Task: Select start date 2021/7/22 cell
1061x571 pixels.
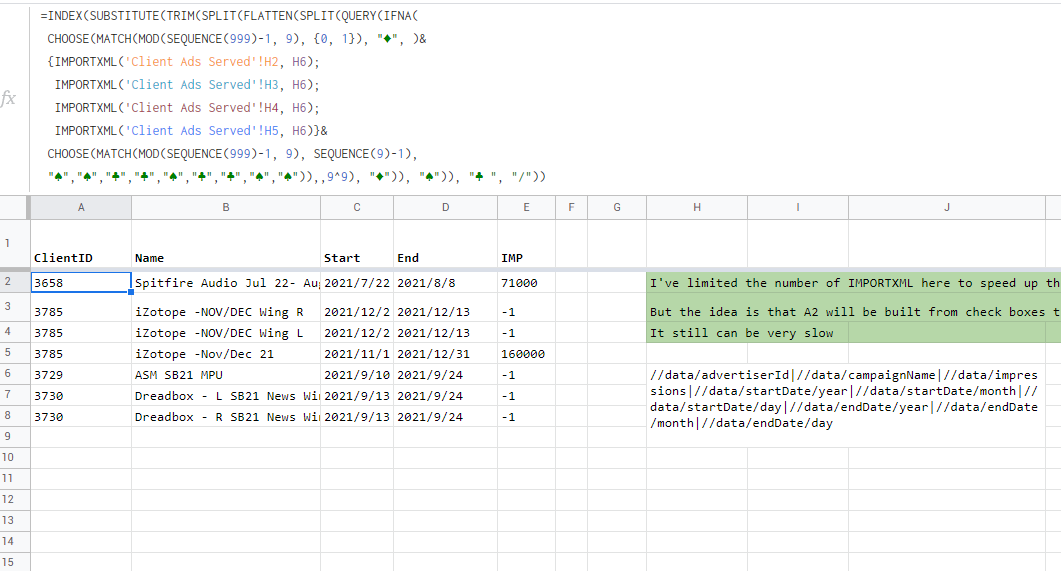Action: [357, 283]
